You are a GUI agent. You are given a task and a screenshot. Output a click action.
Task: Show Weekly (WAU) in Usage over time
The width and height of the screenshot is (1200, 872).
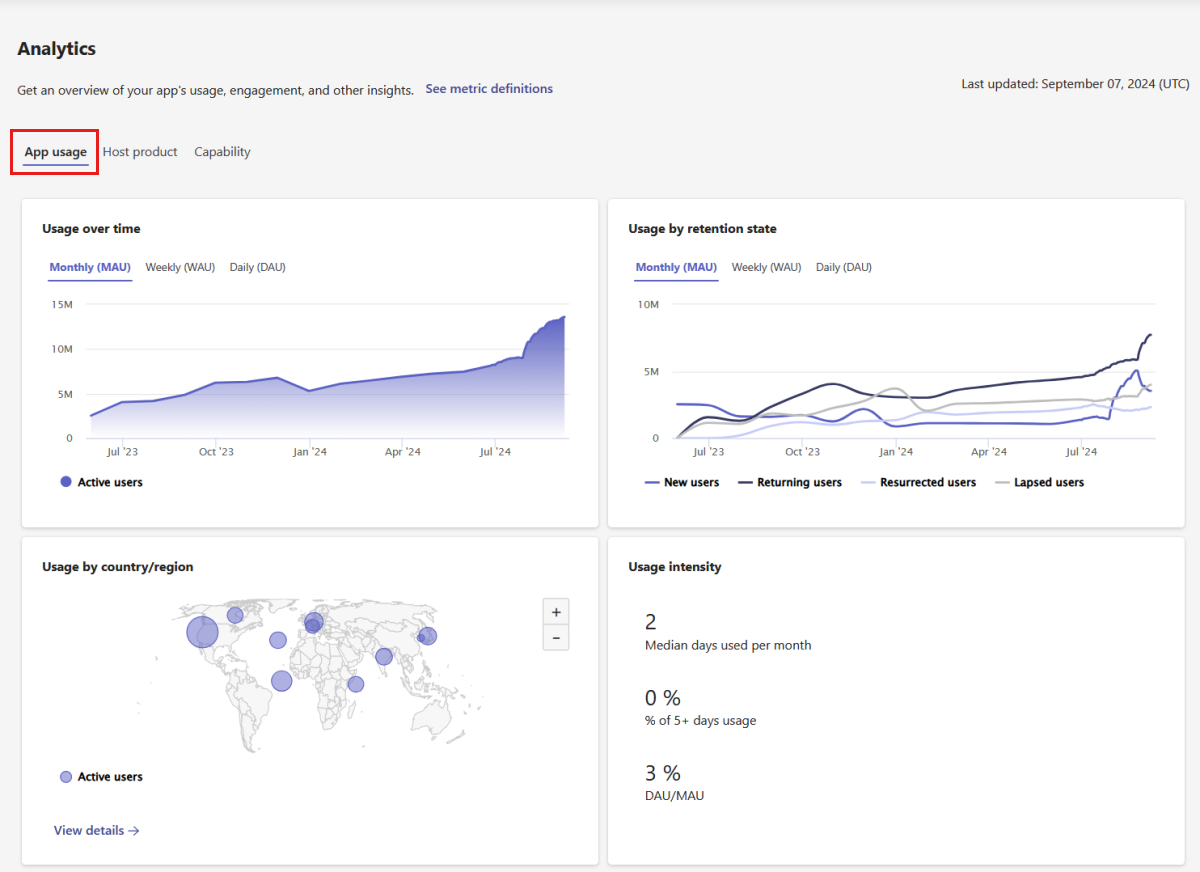click(180, 267)
